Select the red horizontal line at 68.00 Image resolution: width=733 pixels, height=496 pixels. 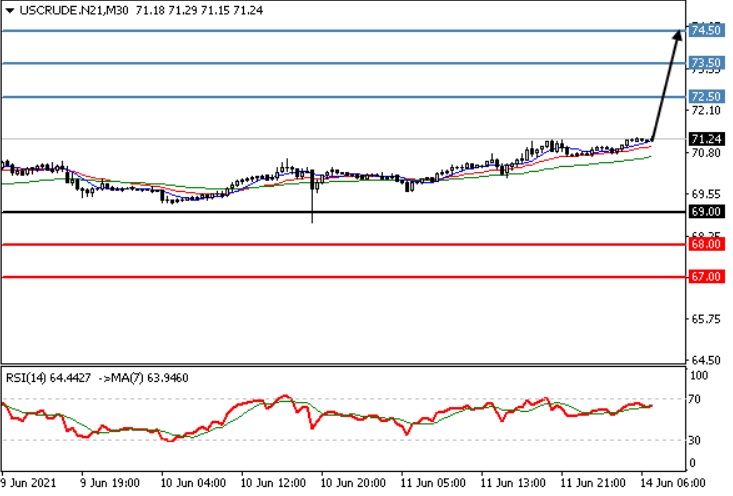point(344,244)
